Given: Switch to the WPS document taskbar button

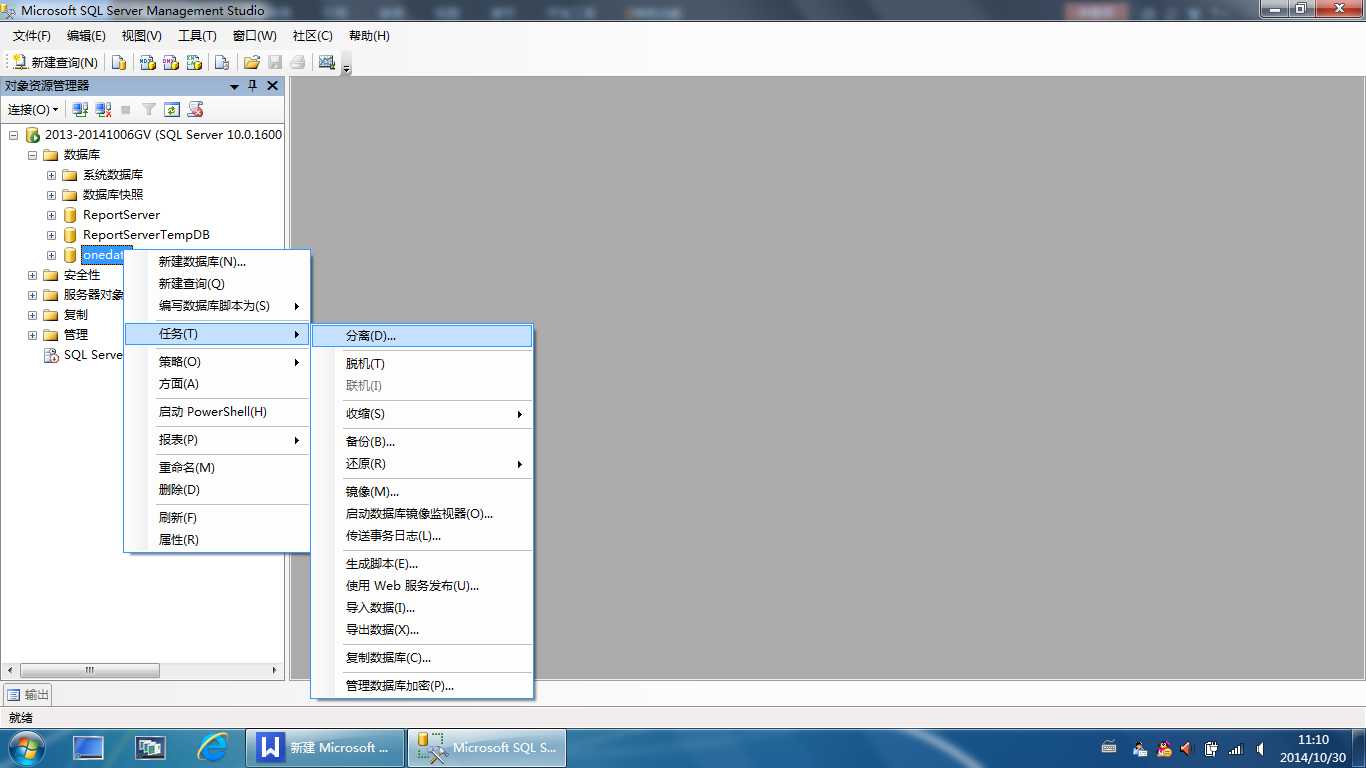Looking at the screenshot, I should 325,748.
